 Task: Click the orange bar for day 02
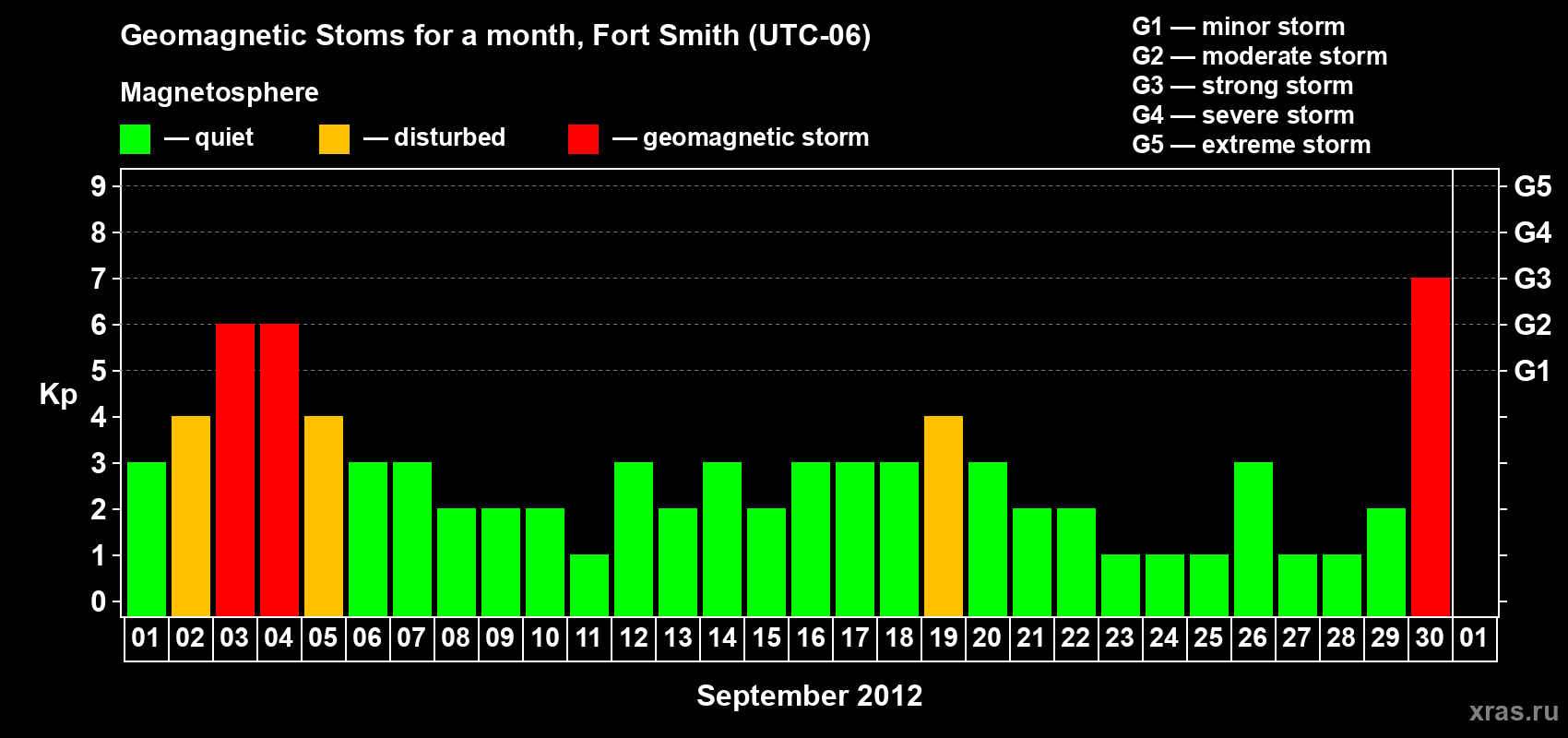pos(191,516)
